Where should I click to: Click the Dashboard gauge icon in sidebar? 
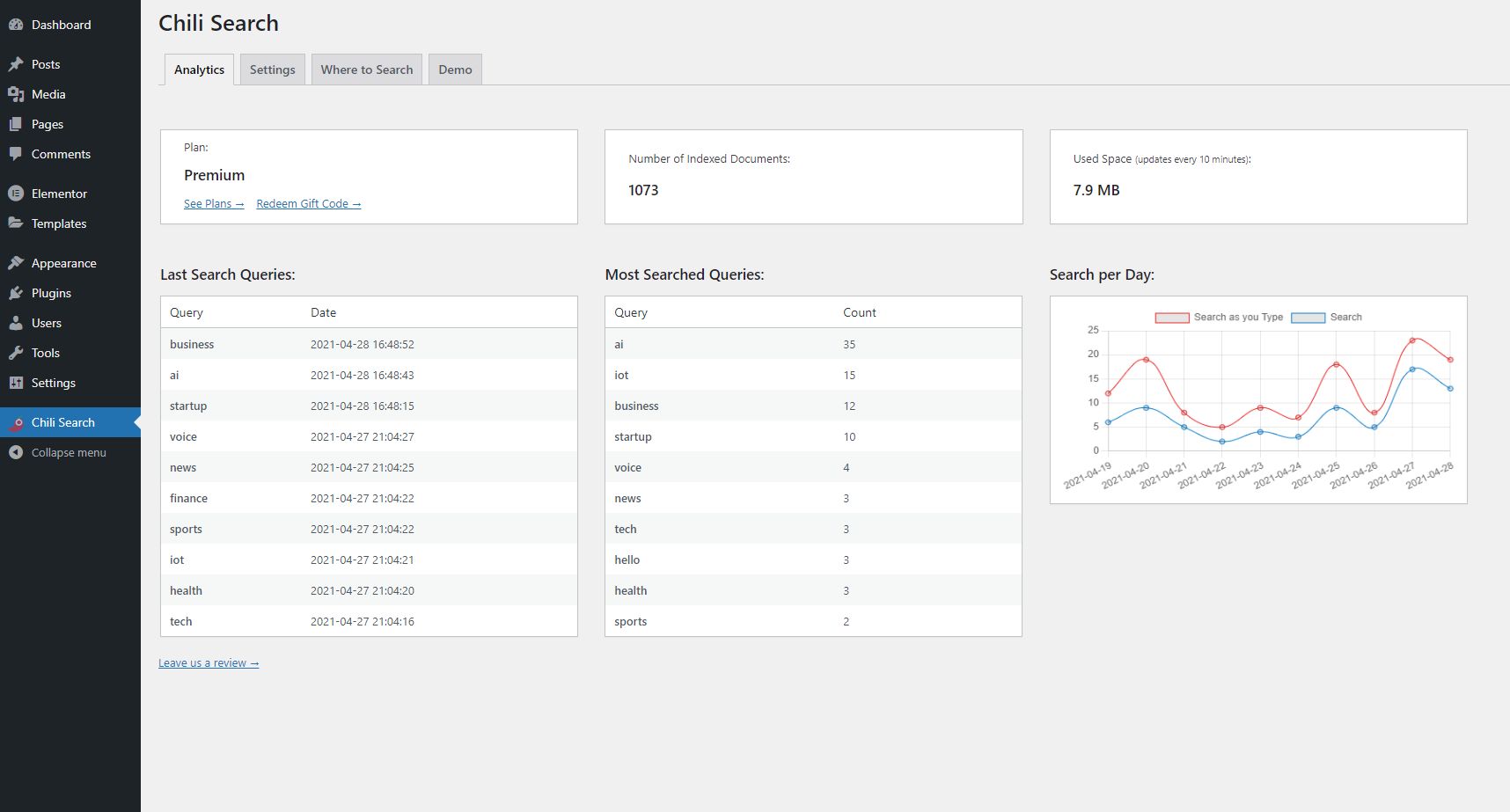pyautogui.click(x=16, y=25)
